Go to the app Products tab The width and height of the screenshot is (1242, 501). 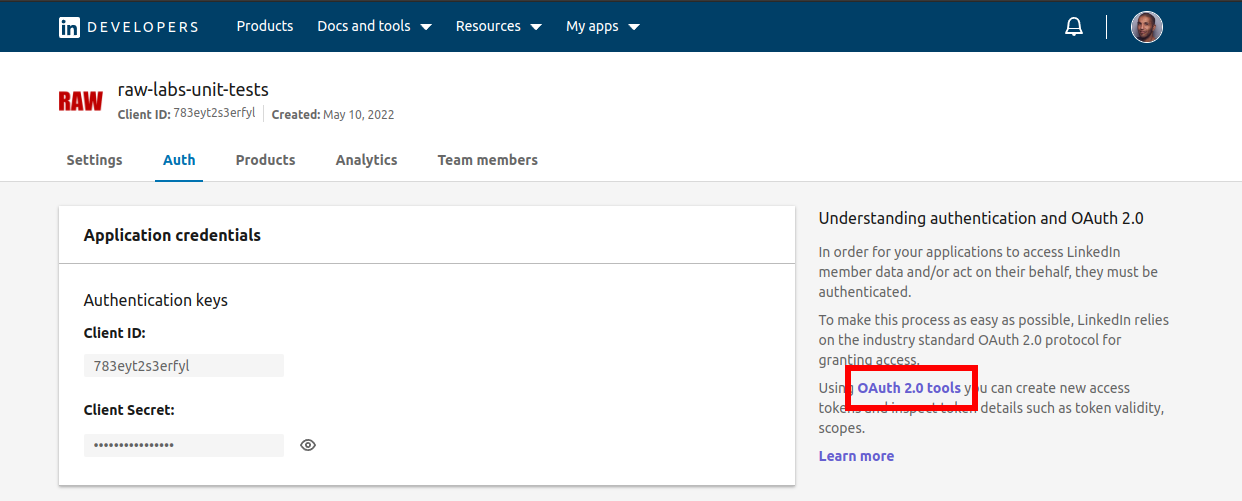tap(265, 160)
